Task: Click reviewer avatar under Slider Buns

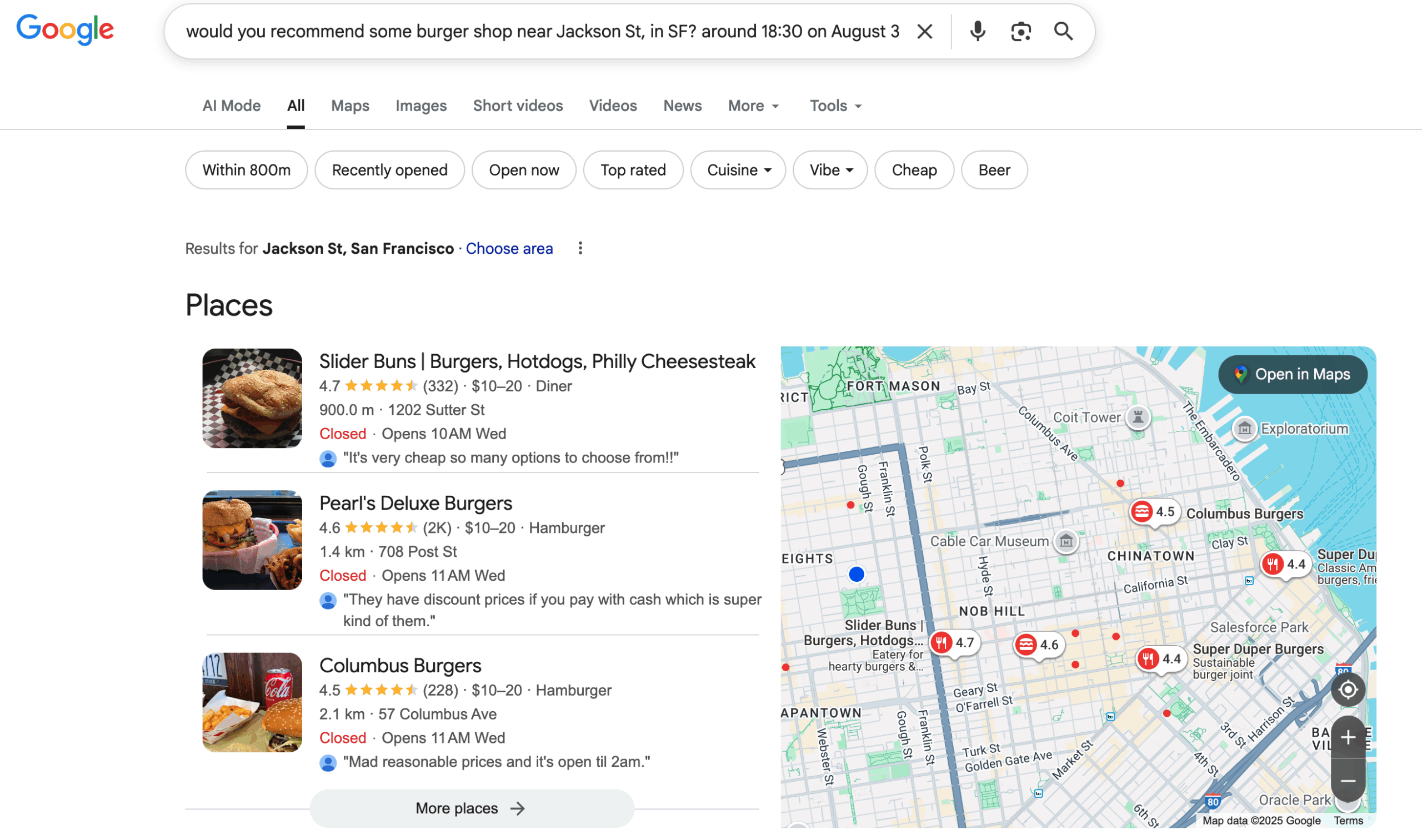Action: pos(328,458)
